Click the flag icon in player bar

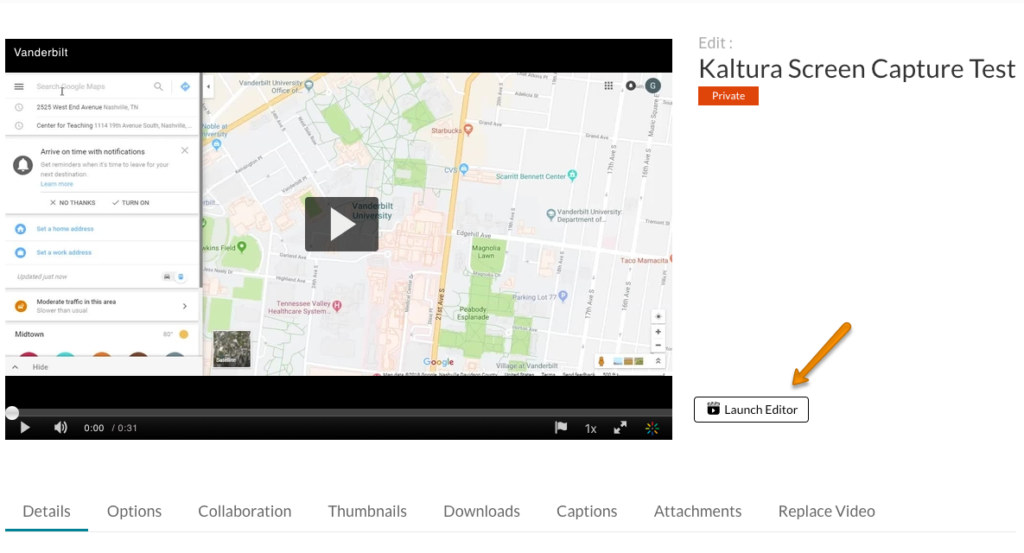pos(560,428)
